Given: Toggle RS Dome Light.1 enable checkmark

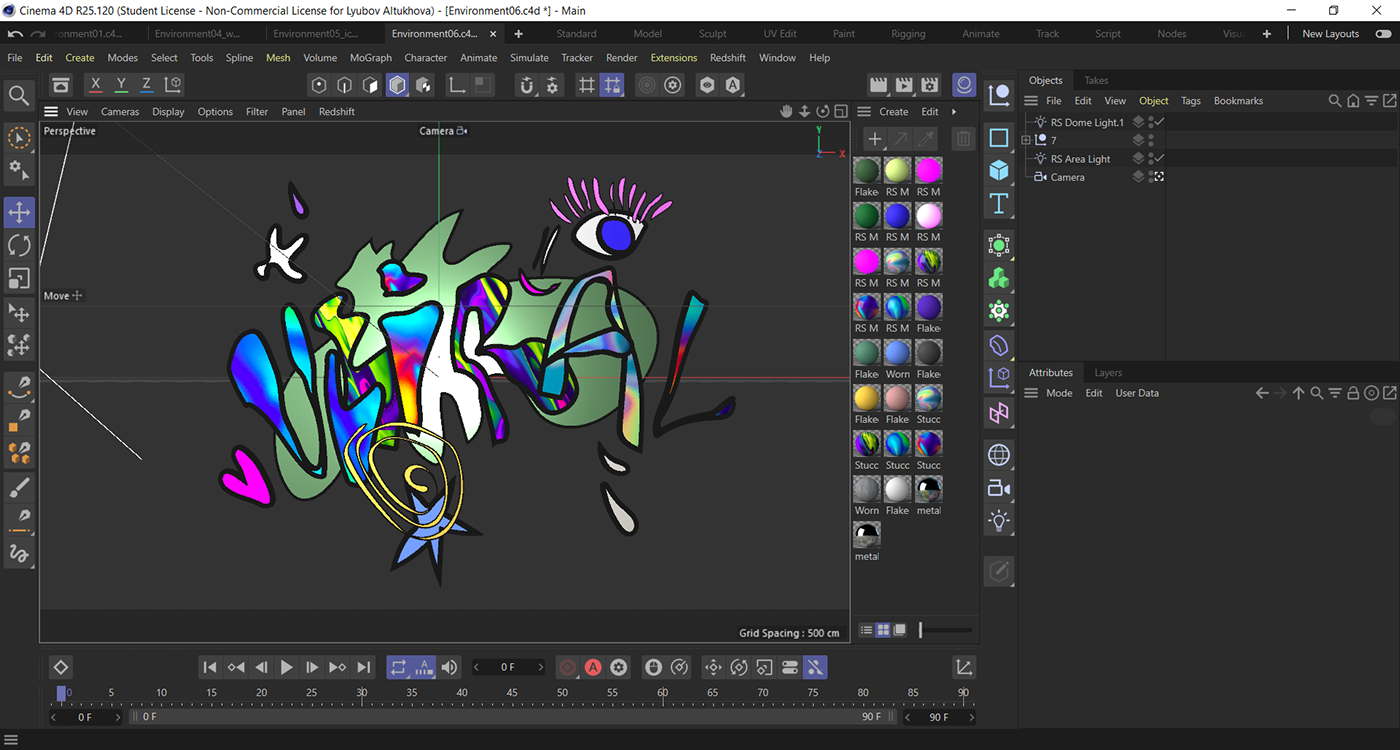Looking at the screenshot, I should (1160, 122).
